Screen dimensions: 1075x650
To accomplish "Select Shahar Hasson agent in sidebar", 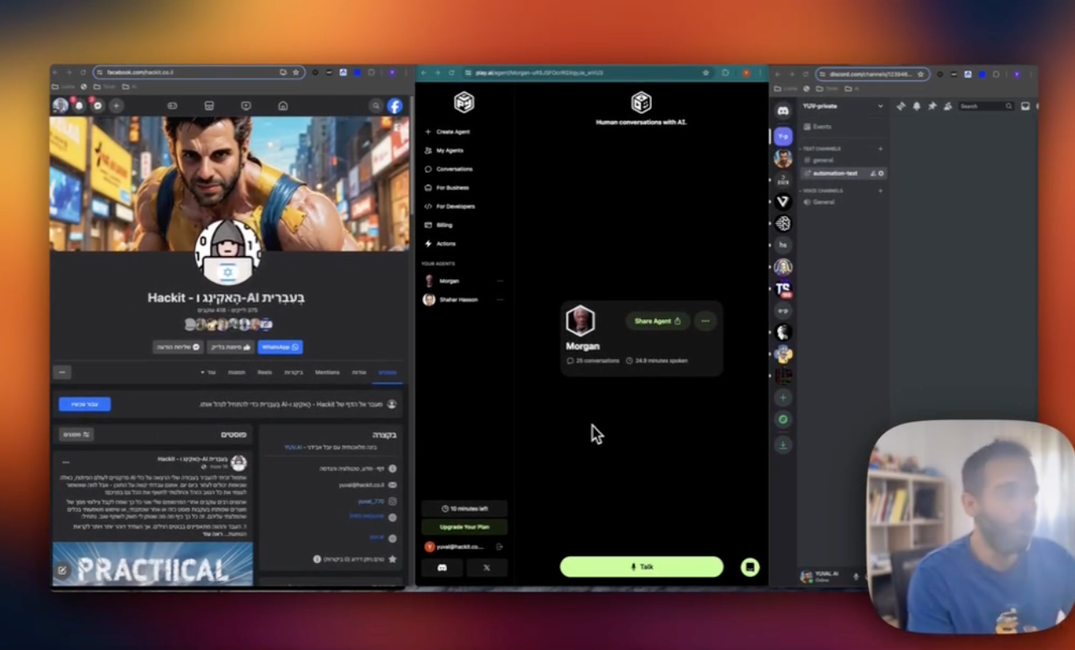I will 450,300.
